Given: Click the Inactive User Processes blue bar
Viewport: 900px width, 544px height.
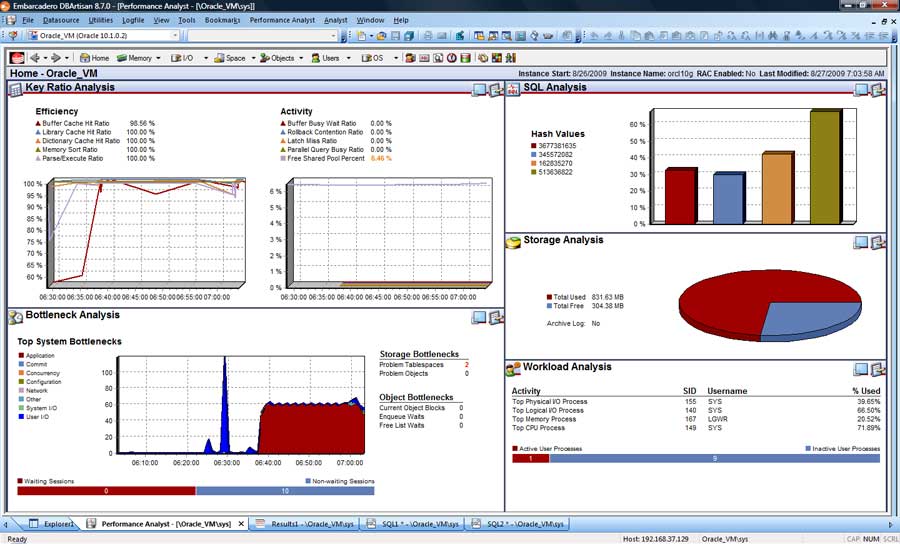Looking at the screenshot, I should click(x=715, y=458).
